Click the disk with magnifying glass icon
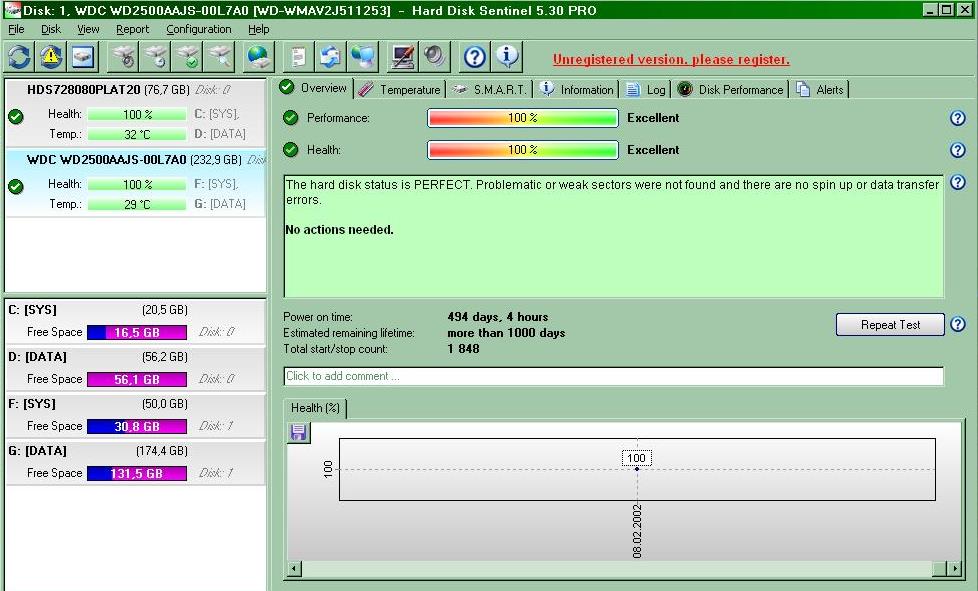This screenshot has width=978, height=591. click(x=220, y=57)
